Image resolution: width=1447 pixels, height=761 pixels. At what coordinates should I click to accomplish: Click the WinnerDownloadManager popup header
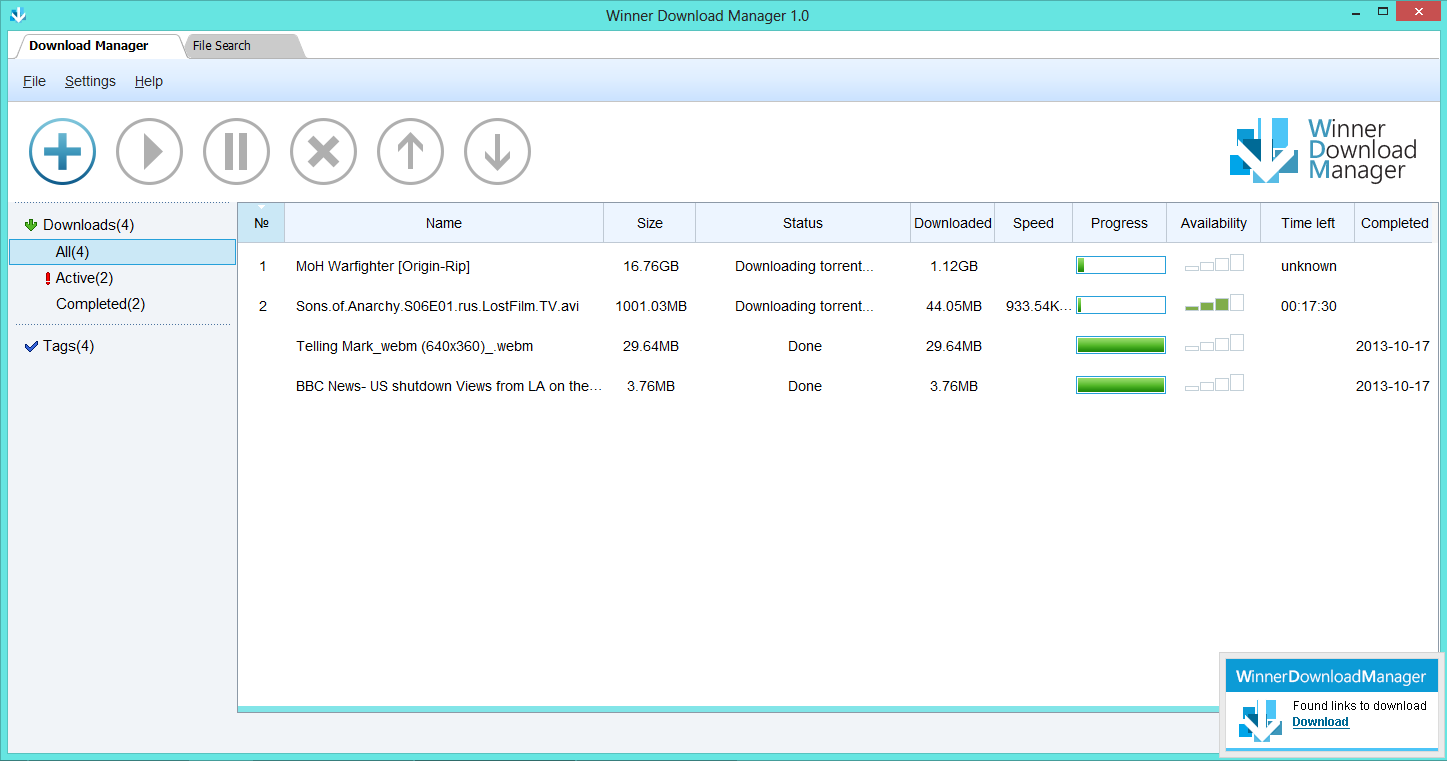tap(1331, 677)
